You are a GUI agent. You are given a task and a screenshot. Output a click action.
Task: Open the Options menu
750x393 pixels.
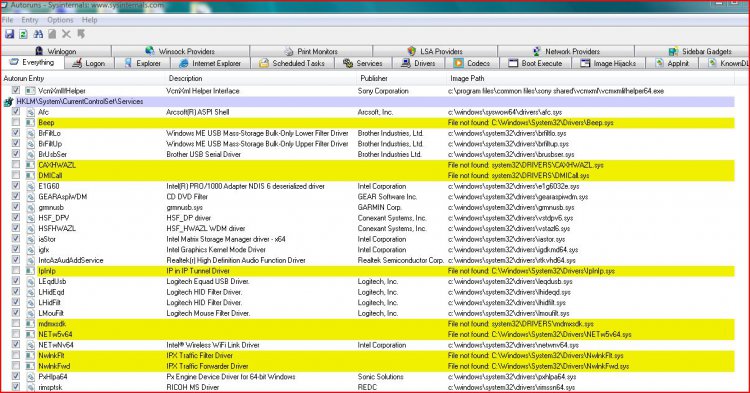coord(60,20)
